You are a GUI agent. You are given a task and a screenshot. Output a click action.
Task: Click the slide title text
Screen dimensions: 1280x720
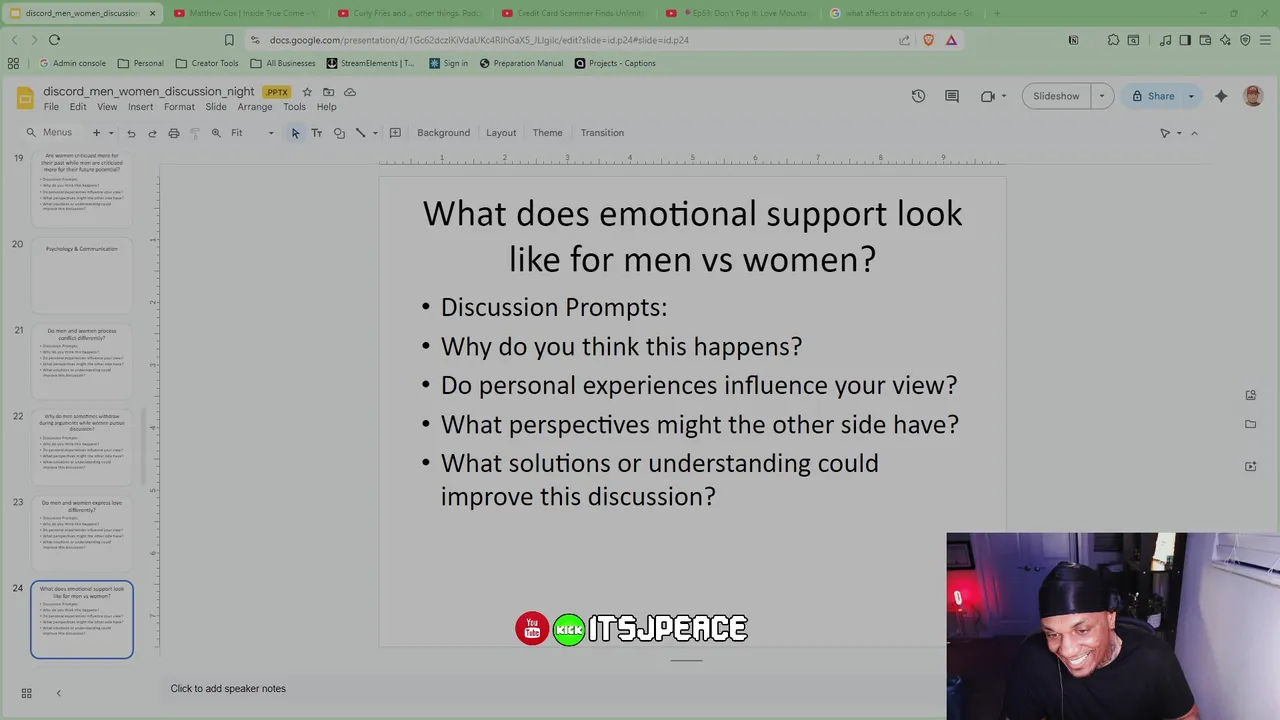pos(692,236)
